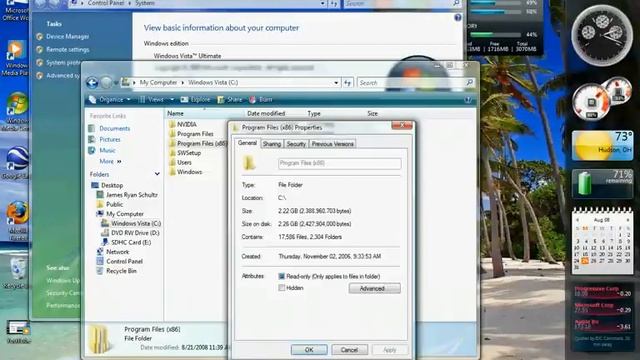Click OK in Properties dialog
The image size is (640, 360).
point(309,350)
